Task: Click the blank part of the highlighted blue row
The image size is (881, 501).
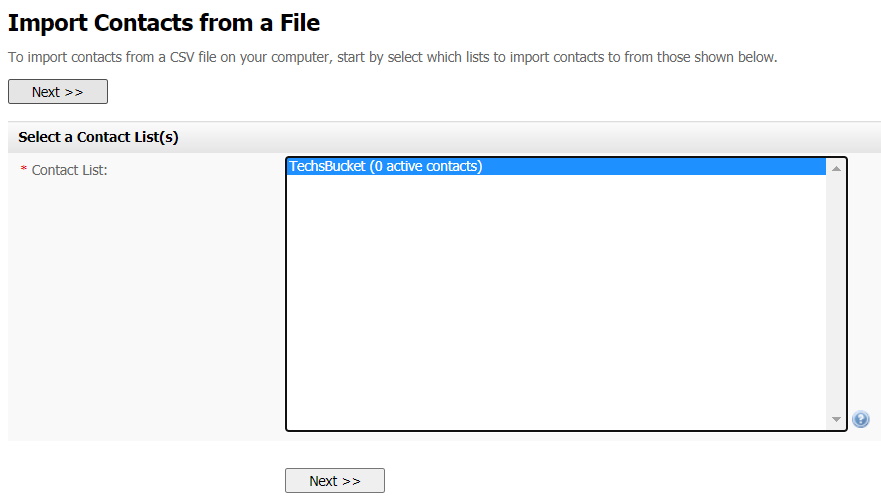Action: tap(654, 166)
